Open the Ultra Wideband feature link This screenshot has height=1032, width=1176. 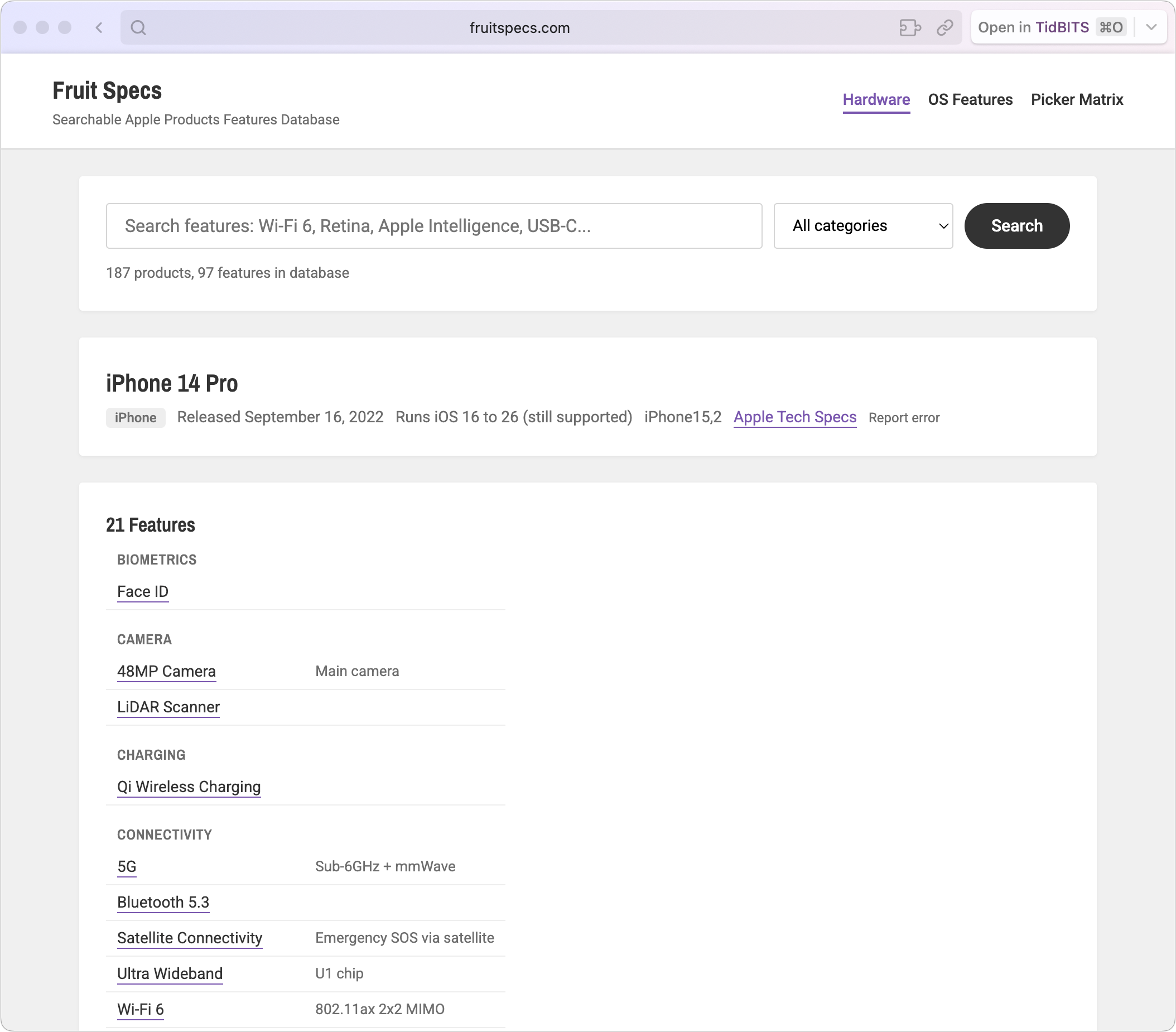pos(170,974)
